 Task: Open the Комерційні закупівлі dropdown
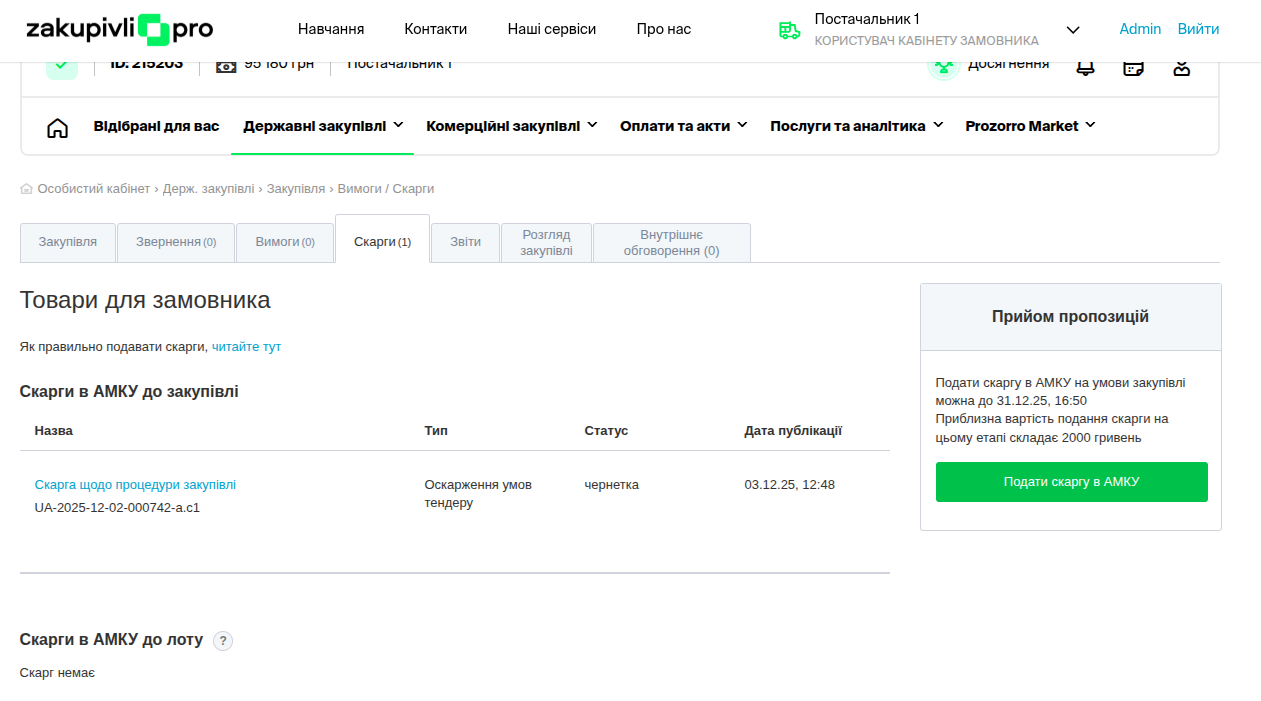click(x=511, y=126)
